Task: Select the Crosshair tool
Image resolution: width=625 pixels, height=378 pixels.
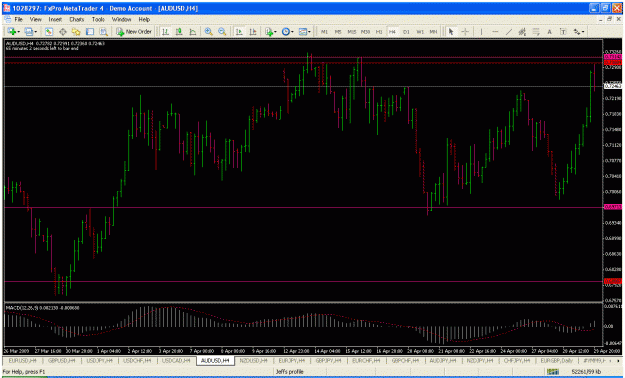Action: click(465, 32)
